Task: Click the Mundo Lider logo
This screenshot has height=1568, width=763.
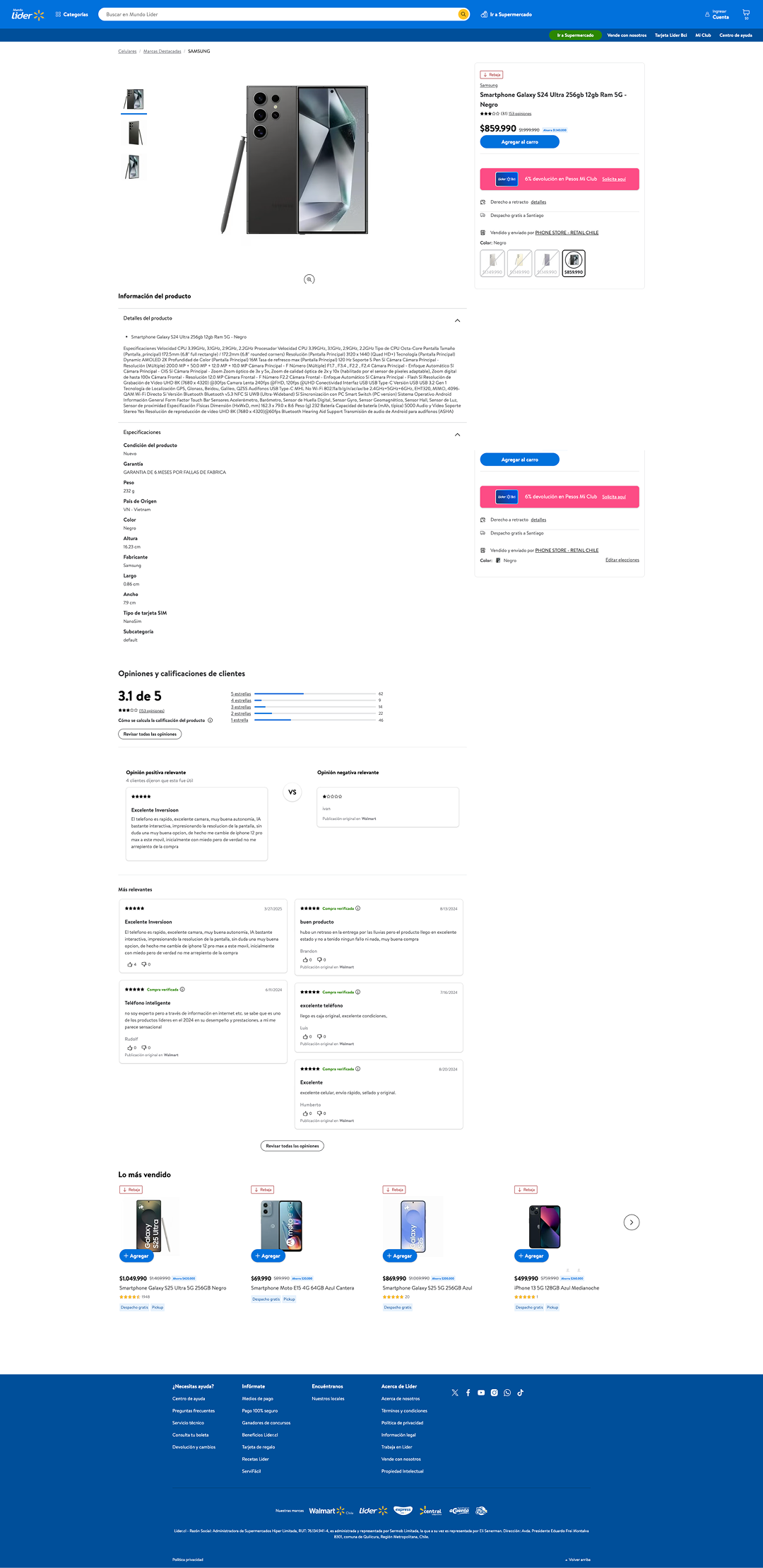Action: [28, 14]
